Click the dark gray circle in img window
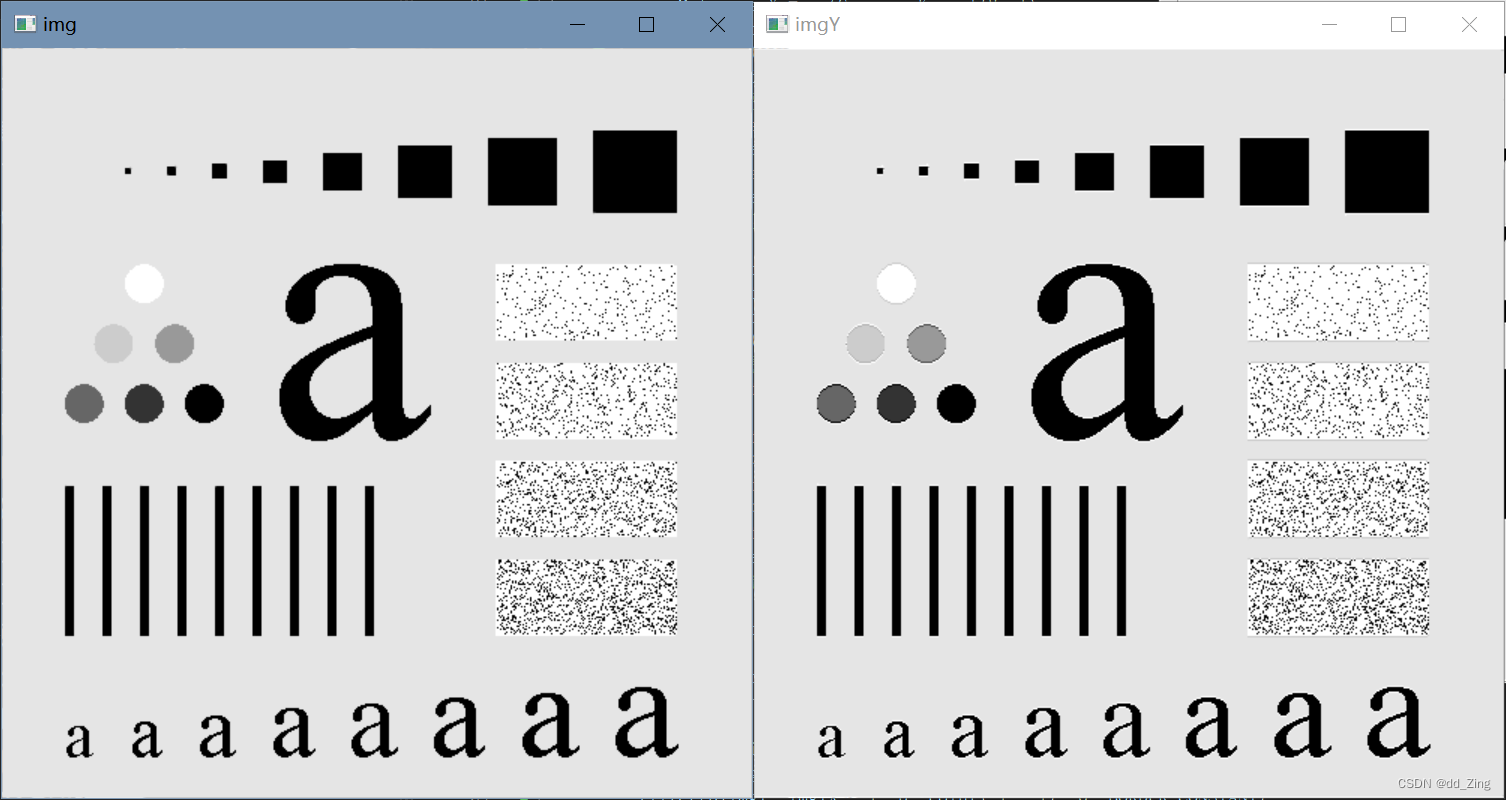The width and height of the screenshot is (1506, 800). pyautogui.click(x=145, y=404)
